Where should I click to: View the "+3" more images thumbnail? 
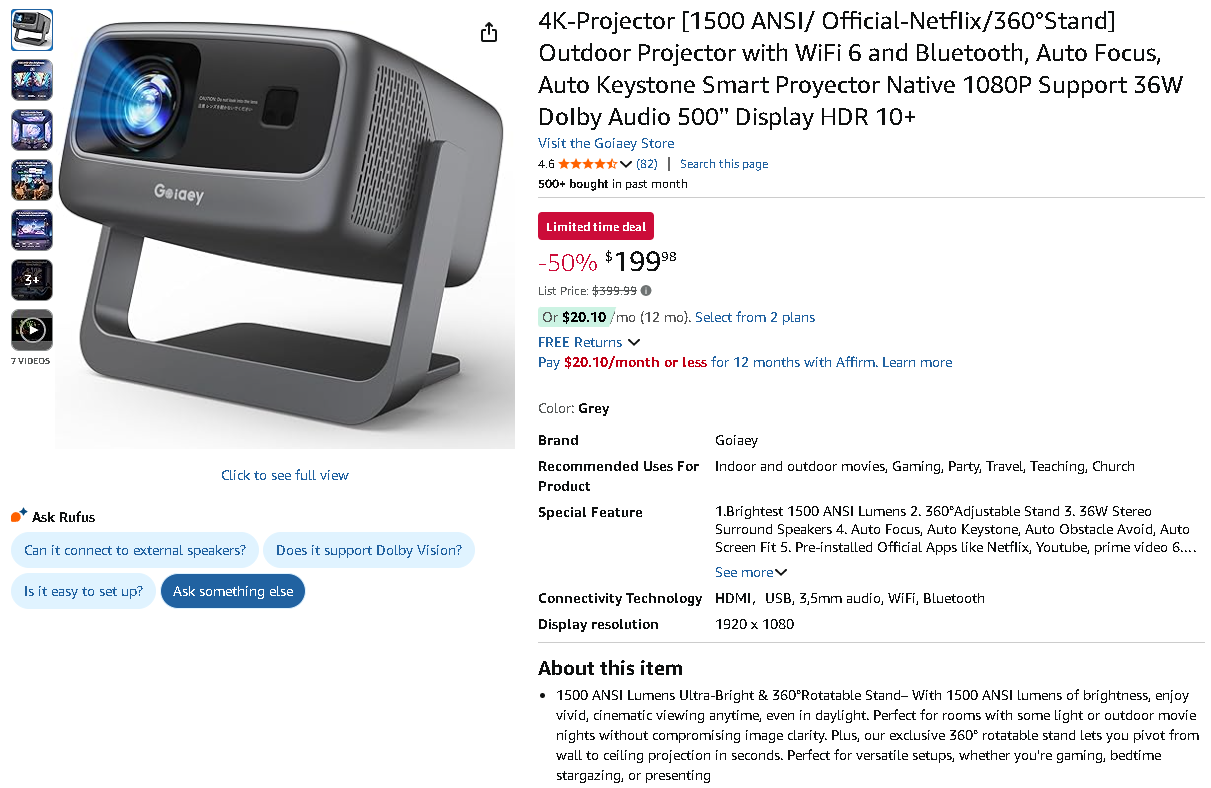(x=32, y=280)
